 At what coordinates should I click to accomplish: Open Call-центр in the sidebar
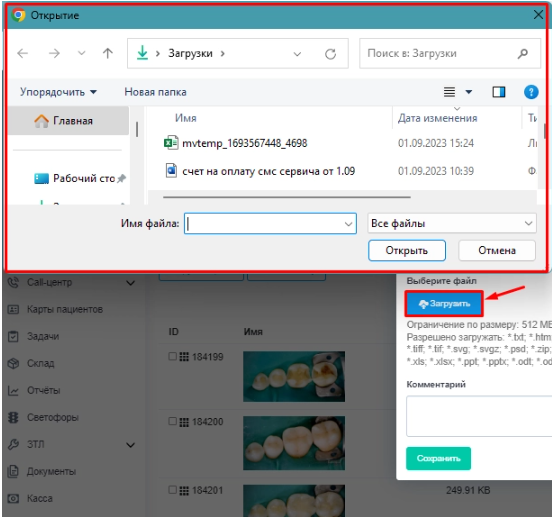tap(50, 282)
